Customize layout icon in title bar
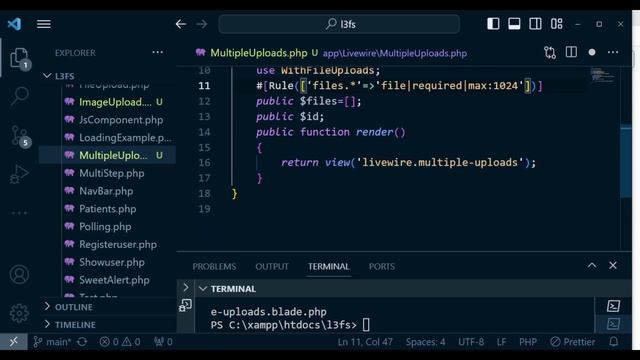The height and width of the screenshot is (360, 640). coord(557,24)
